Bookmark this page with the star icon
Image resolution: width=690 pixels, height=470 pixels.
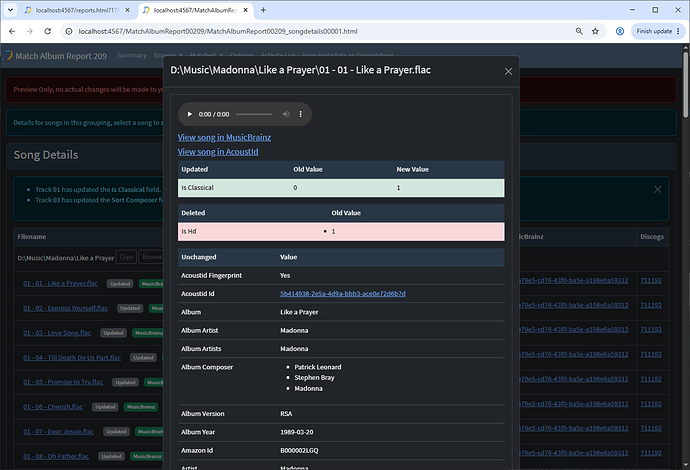(595, 31)
